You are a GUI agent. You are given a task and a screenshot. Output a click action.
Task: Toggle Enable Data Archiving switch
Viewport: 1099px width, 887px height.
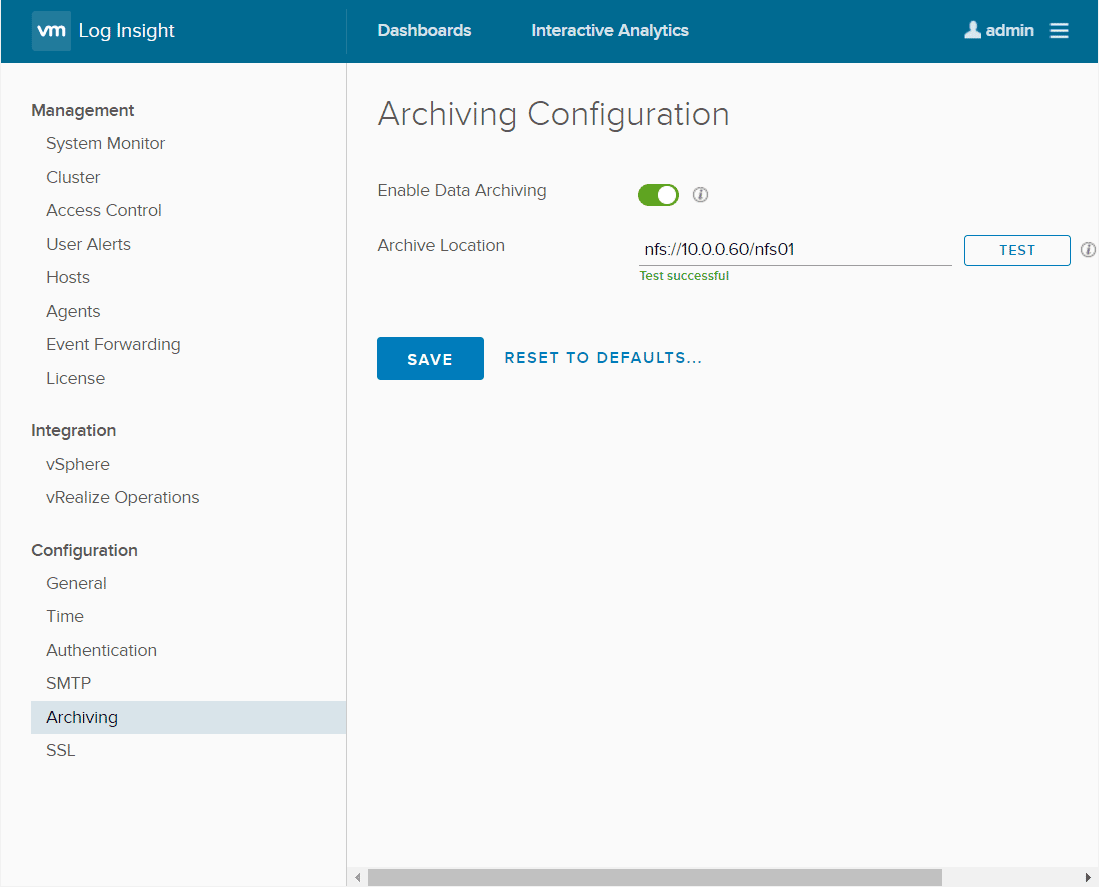tap(658, 195)
